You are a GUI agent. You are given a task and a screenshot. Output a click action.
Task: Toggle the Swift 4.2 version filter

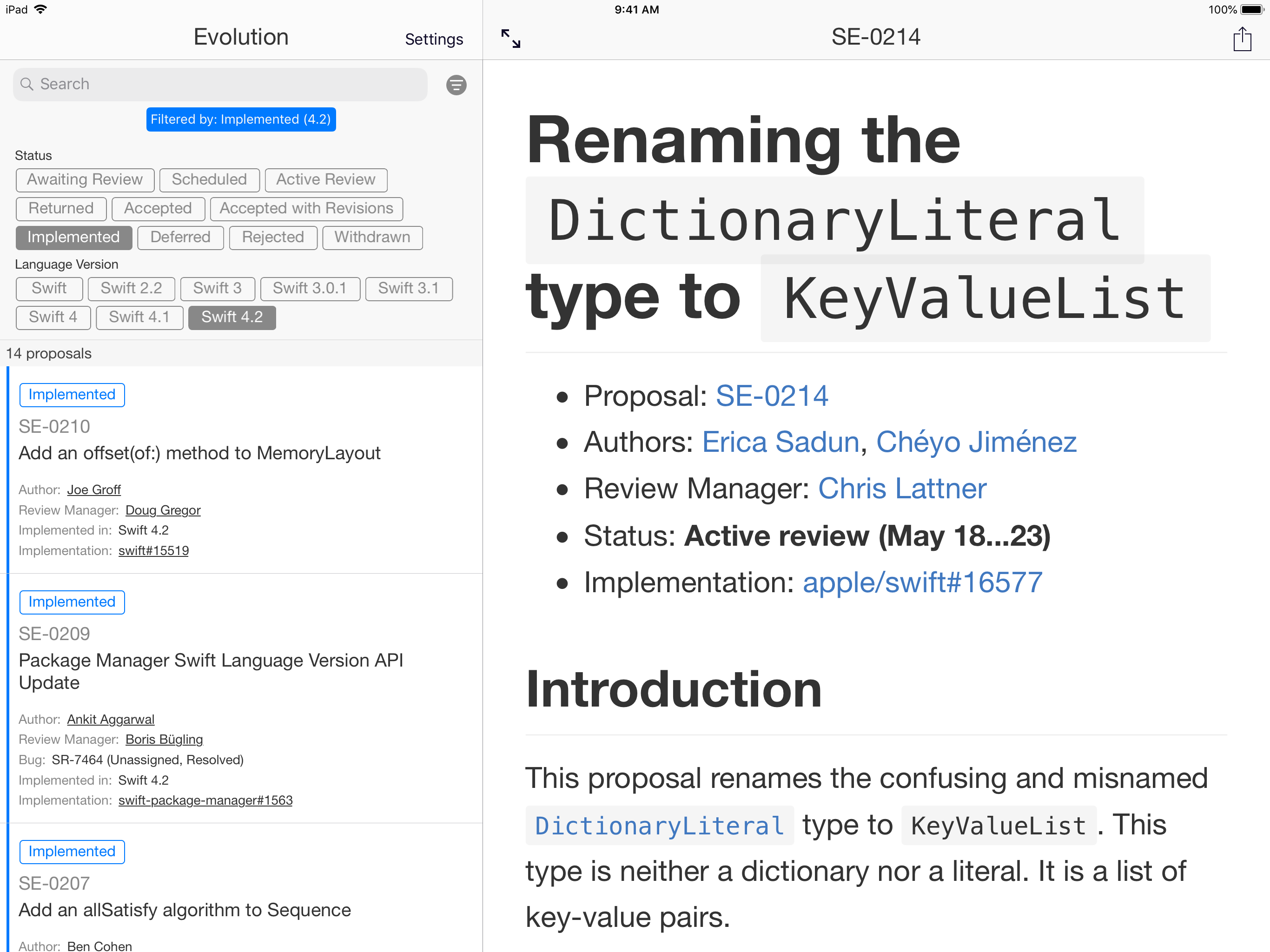tap(232, 317)
